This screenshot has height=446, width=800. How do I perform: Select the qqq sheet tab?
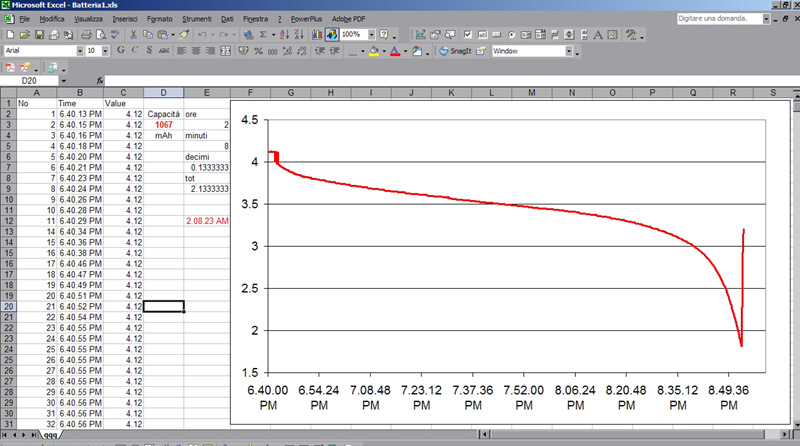(50, 435)
